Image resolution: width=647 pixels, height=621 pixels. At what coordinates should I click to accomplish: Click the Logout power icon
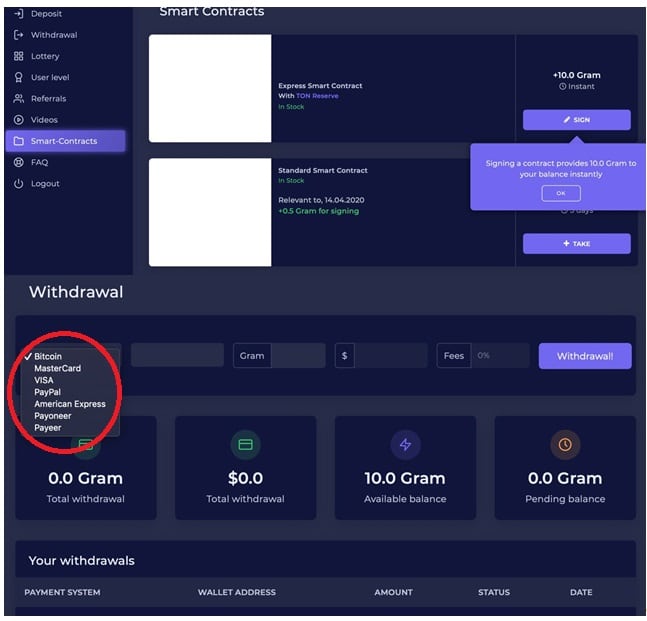coord(19,184)
